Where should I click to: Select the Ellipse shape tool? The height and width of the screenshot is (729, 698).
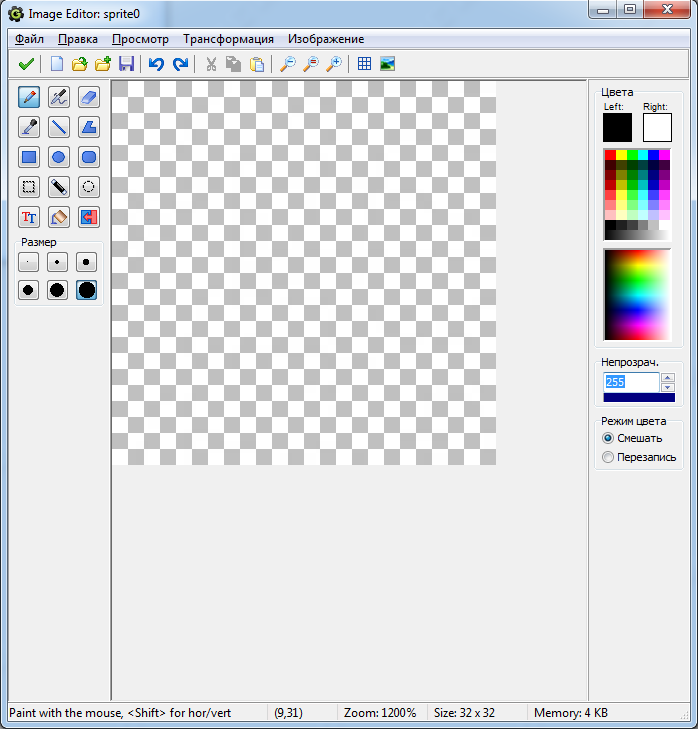pos(59,157)
